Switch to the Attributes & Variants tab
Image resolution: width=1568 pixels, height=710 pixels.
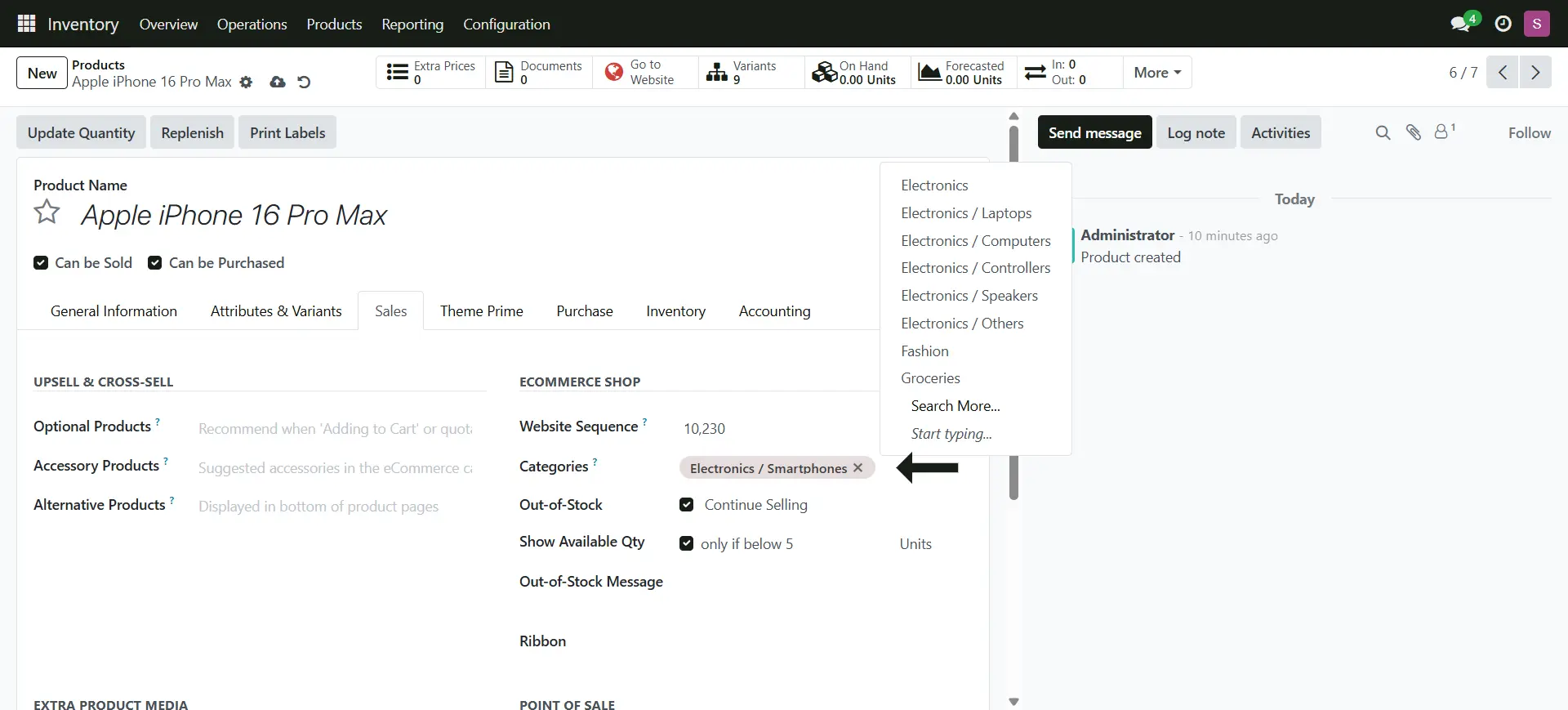[x=276, y=311]
